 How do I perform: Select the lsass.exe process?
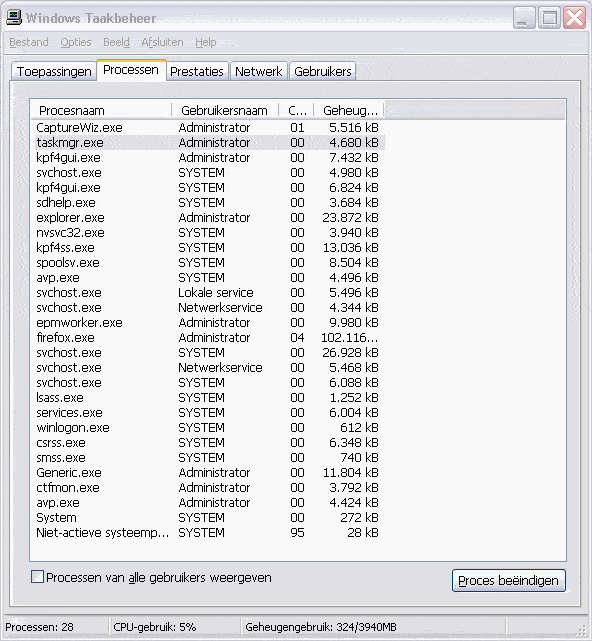click(209, 397)
